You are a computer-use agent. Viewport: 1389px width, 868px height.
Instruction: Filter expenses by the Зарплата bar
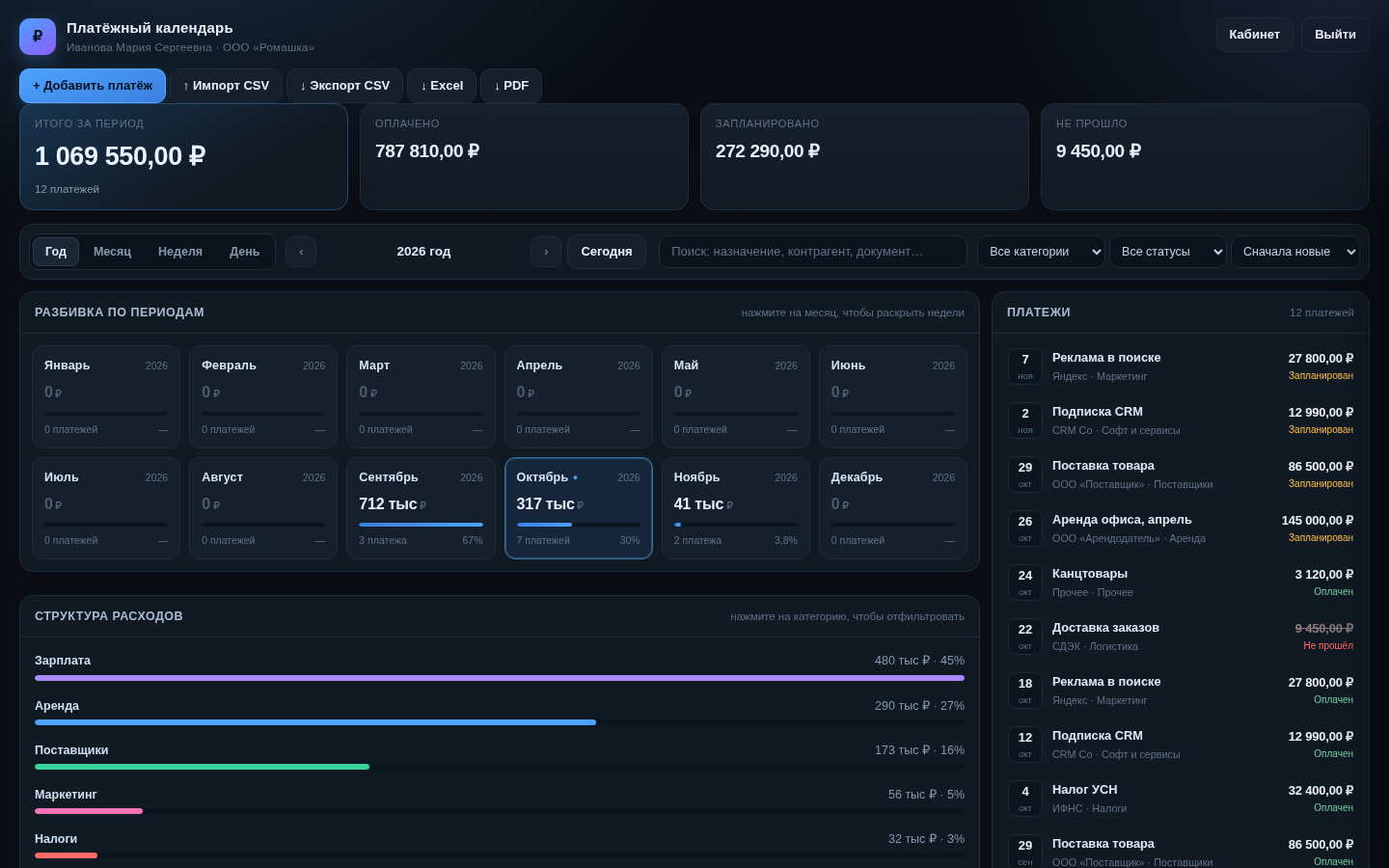click(x=500, y=678)
